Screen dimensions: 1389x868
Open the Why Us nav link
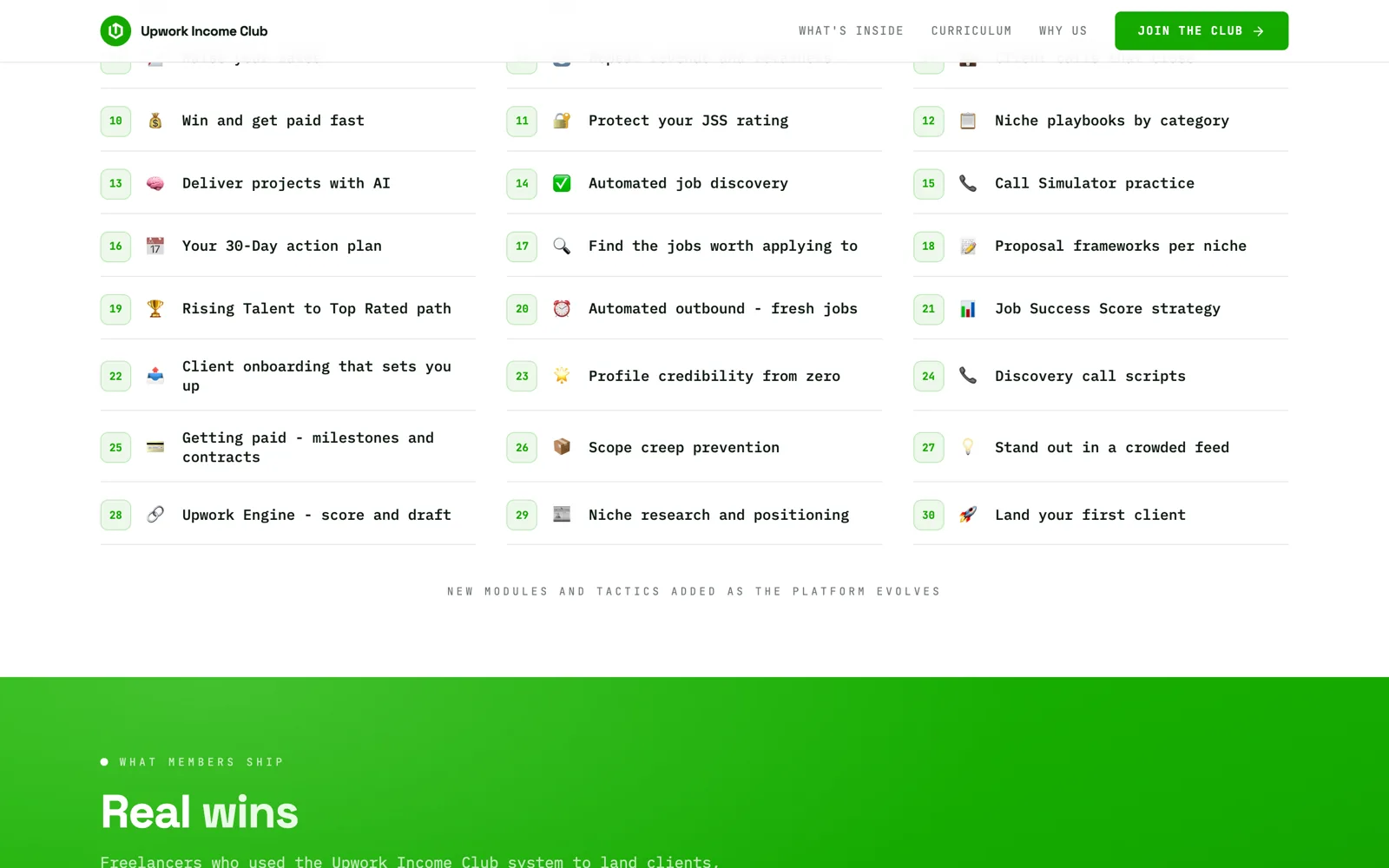tap(1063, 30)
